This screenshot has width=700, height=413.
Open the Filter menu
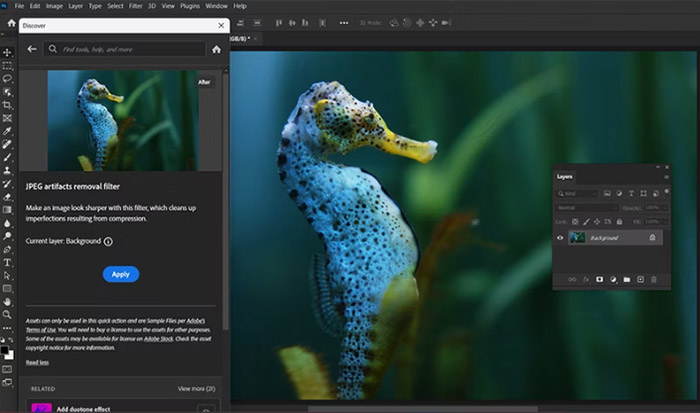click(x=135, y=6)
